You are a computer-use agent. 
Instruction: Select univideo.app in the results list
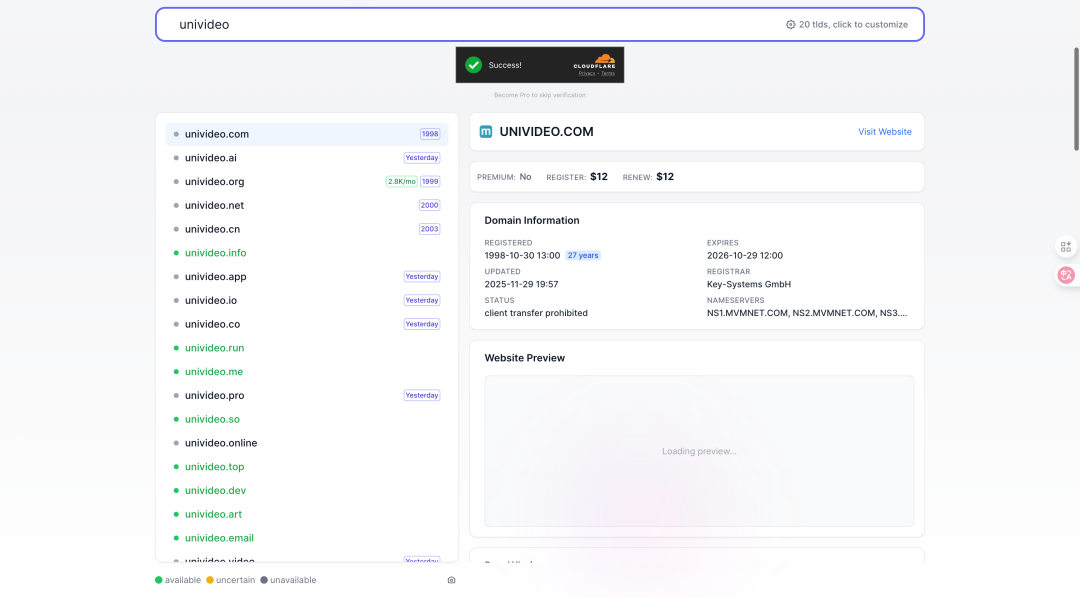[307, 277]
